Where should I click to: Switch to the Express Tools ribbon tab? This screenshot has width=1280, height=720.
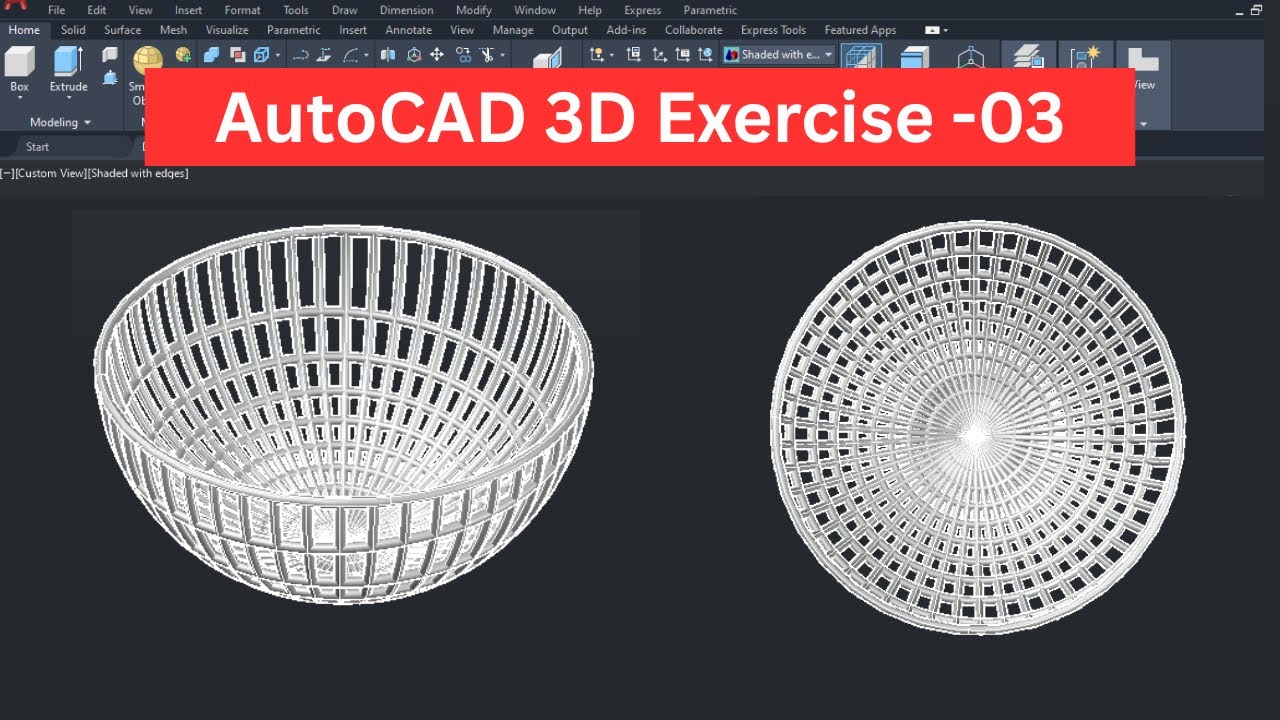(x=773, y=30)
